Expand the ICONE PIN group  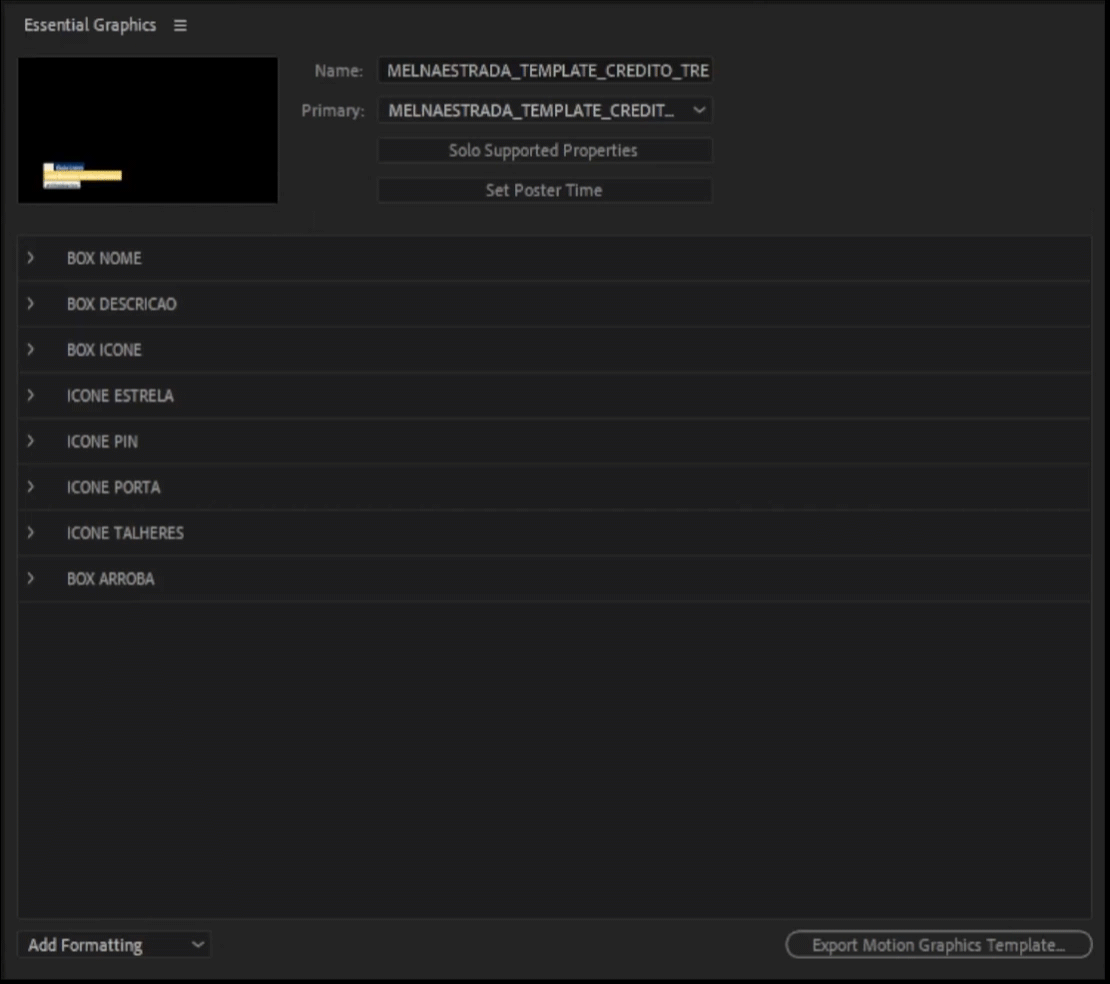(30, 441)
